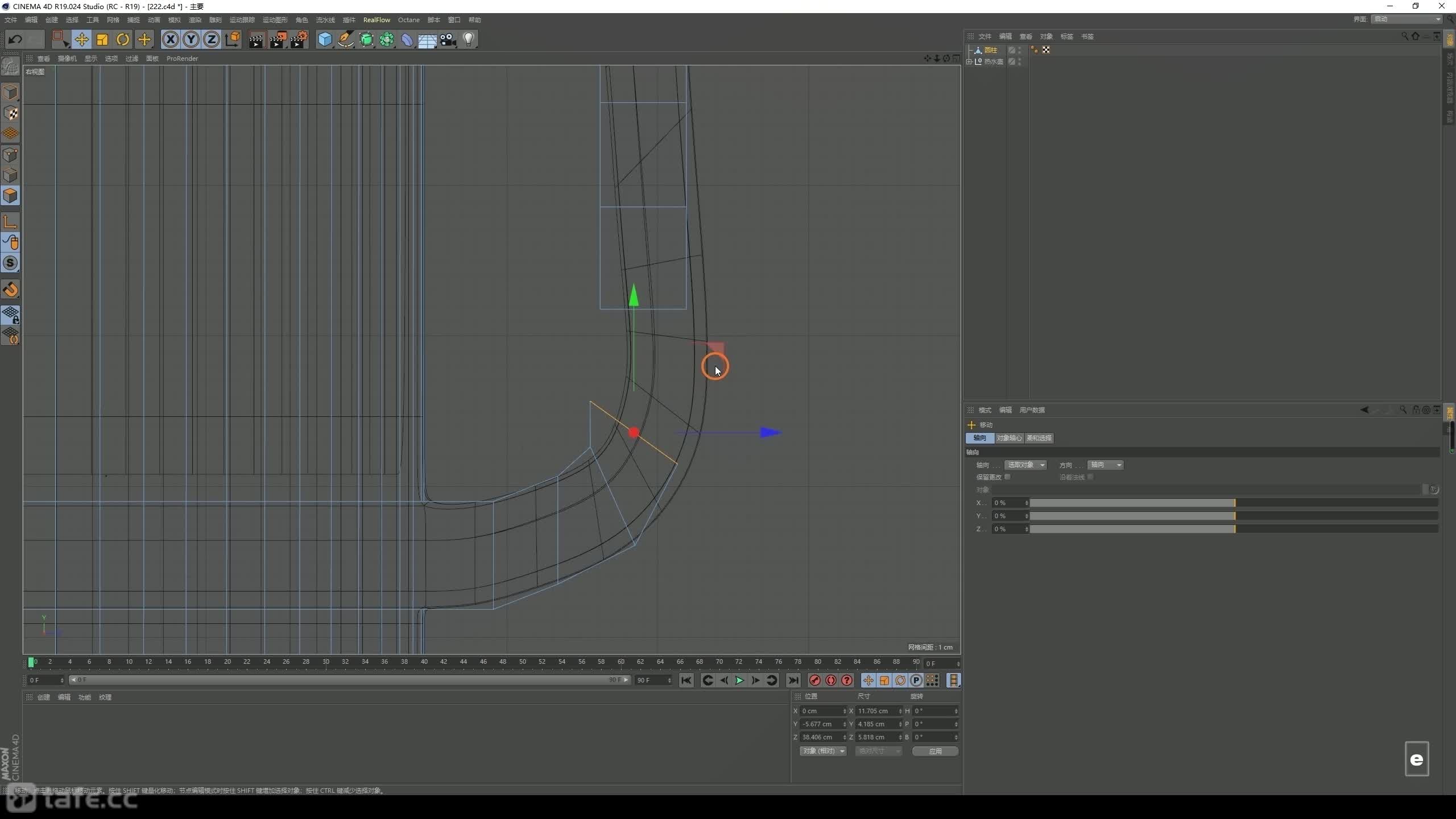Select the Rotate tool
Screen dimensions: 1456x819
pyautogui.click(x=123, y=39)
